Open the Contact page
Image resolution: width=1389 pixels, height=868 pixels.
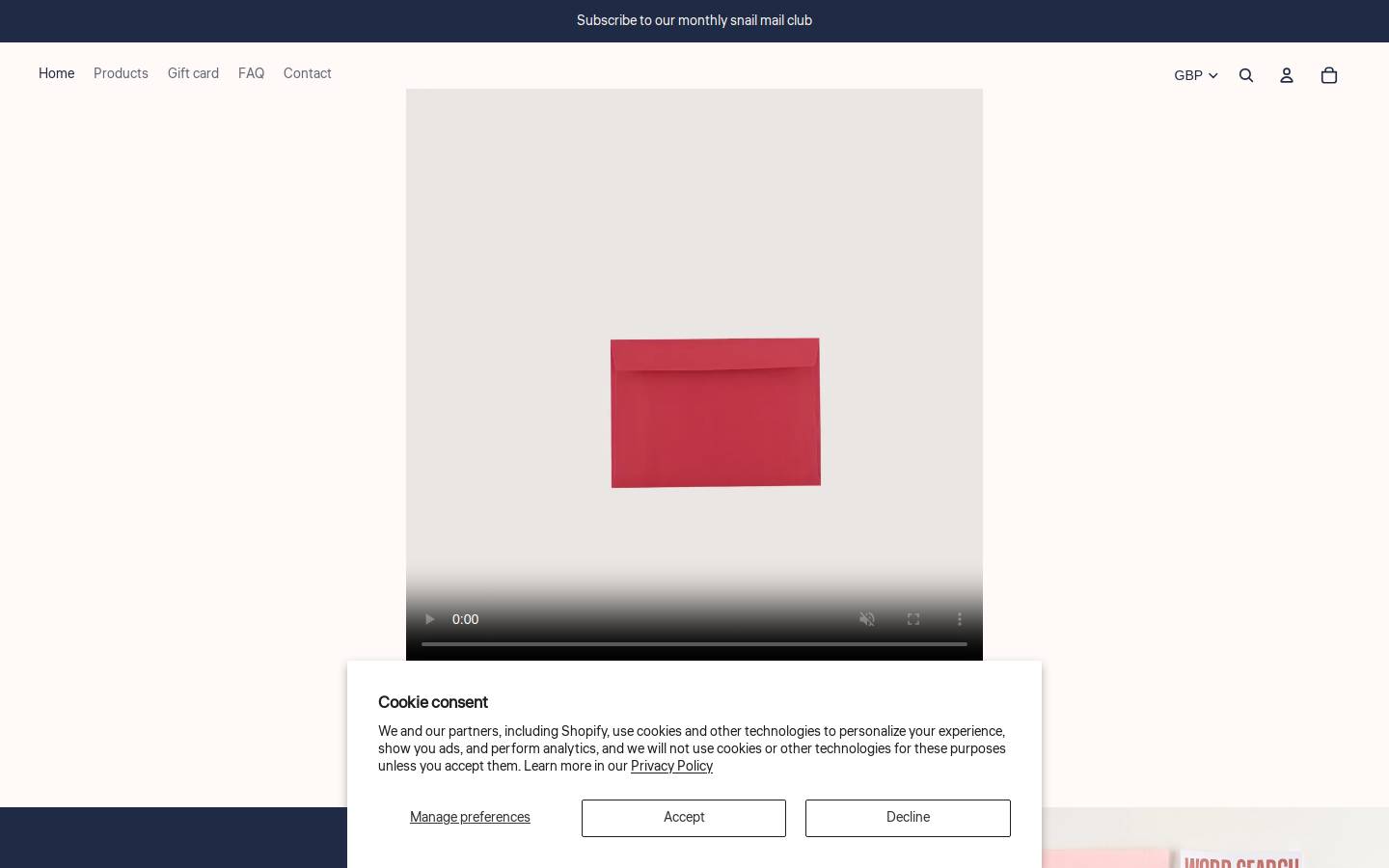308,74
